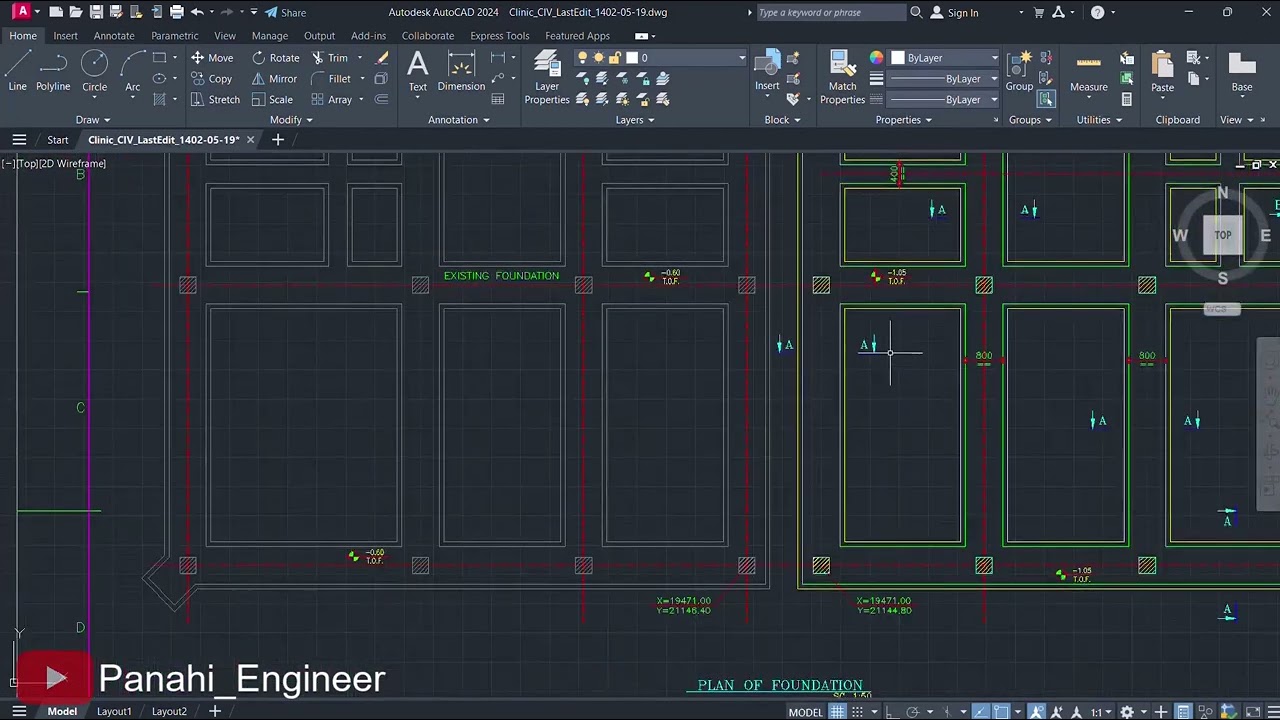Expand the Modify panel
This screenshot has height=720, width=1280.
(291, 120)
